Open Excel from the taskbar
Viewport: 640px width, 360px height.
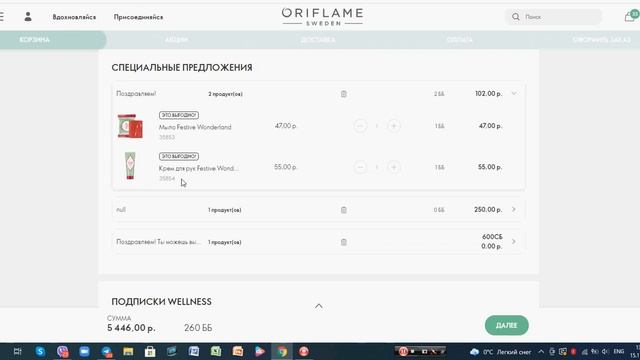coord(216,351)
